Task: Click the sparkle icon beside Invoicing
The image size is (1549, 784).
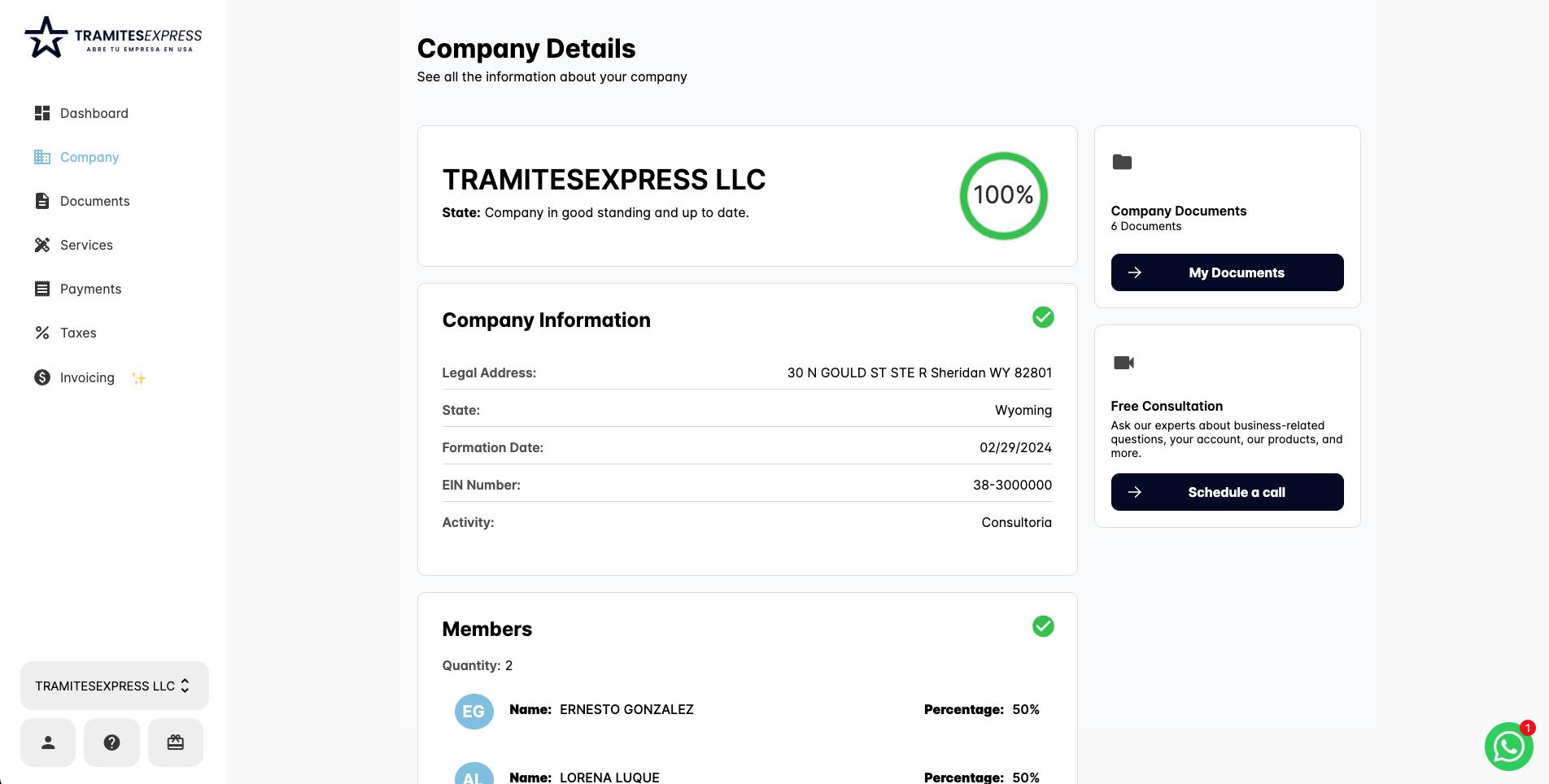Action: 139,378
